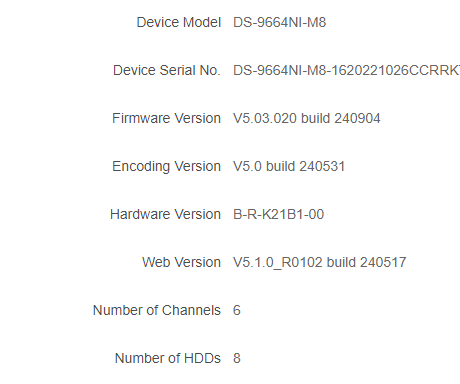Click build 240517 in web version
Image resolution: width=460 pixels, height=384 pixels.
[x=367, y=262]
